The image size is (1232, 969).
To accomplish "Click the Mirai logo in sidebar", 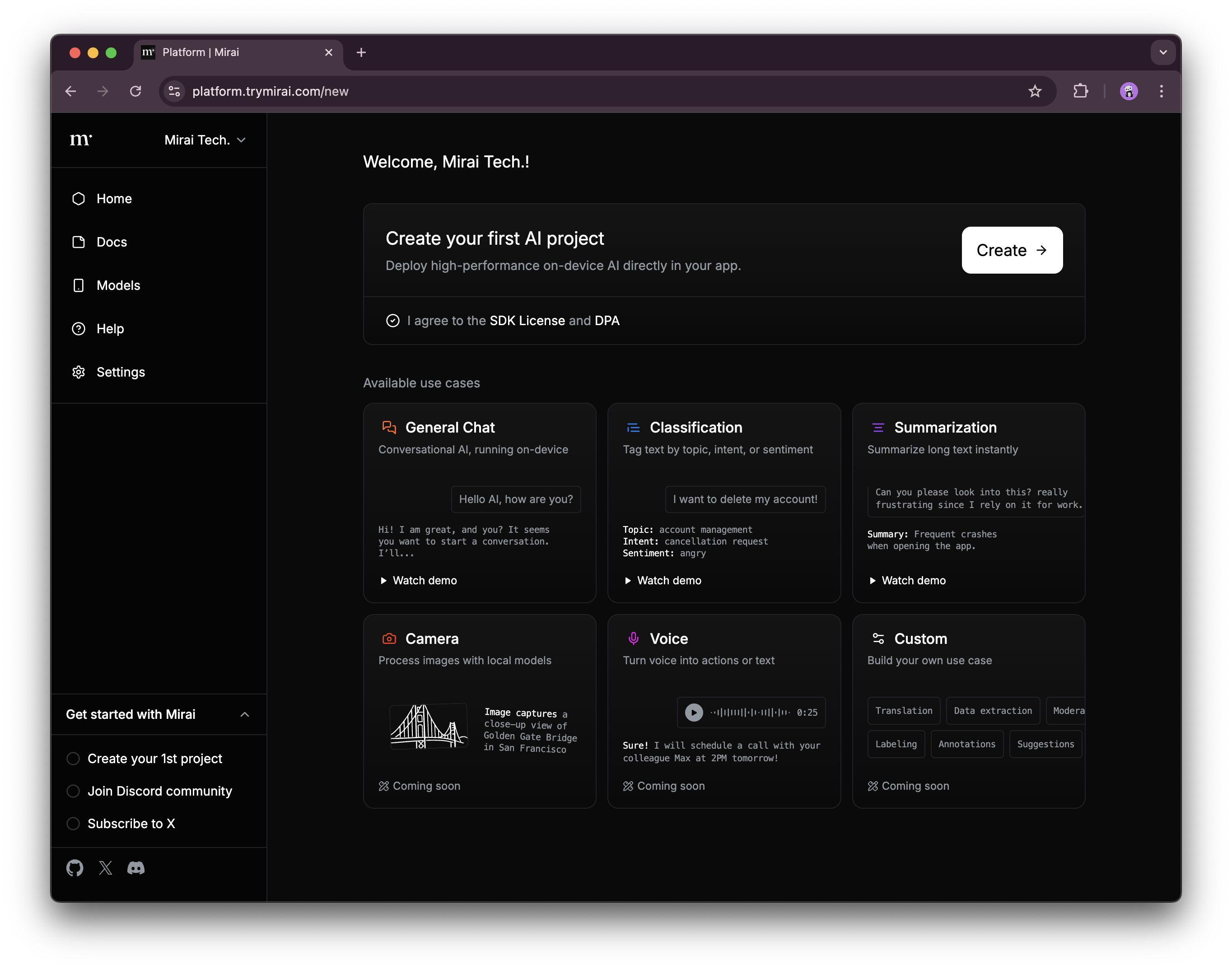I will 80,140.
